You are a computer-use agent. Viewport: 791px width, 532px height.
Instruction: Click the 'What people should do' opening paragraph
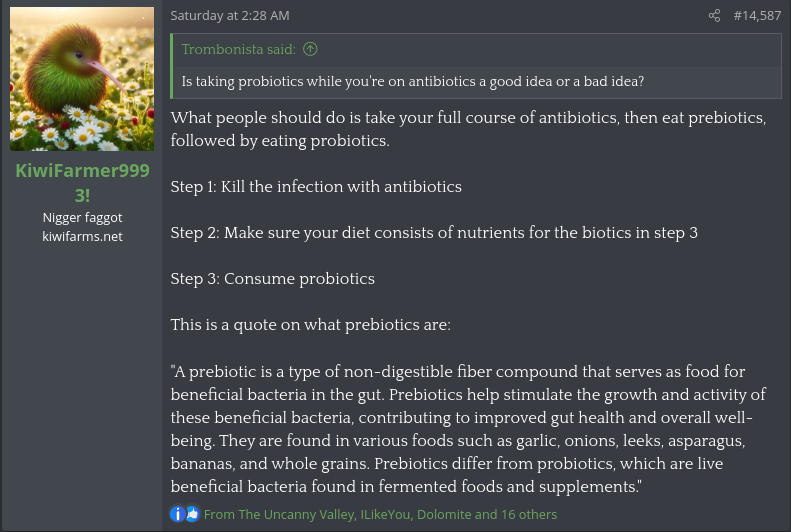click(x=468, y=129)
